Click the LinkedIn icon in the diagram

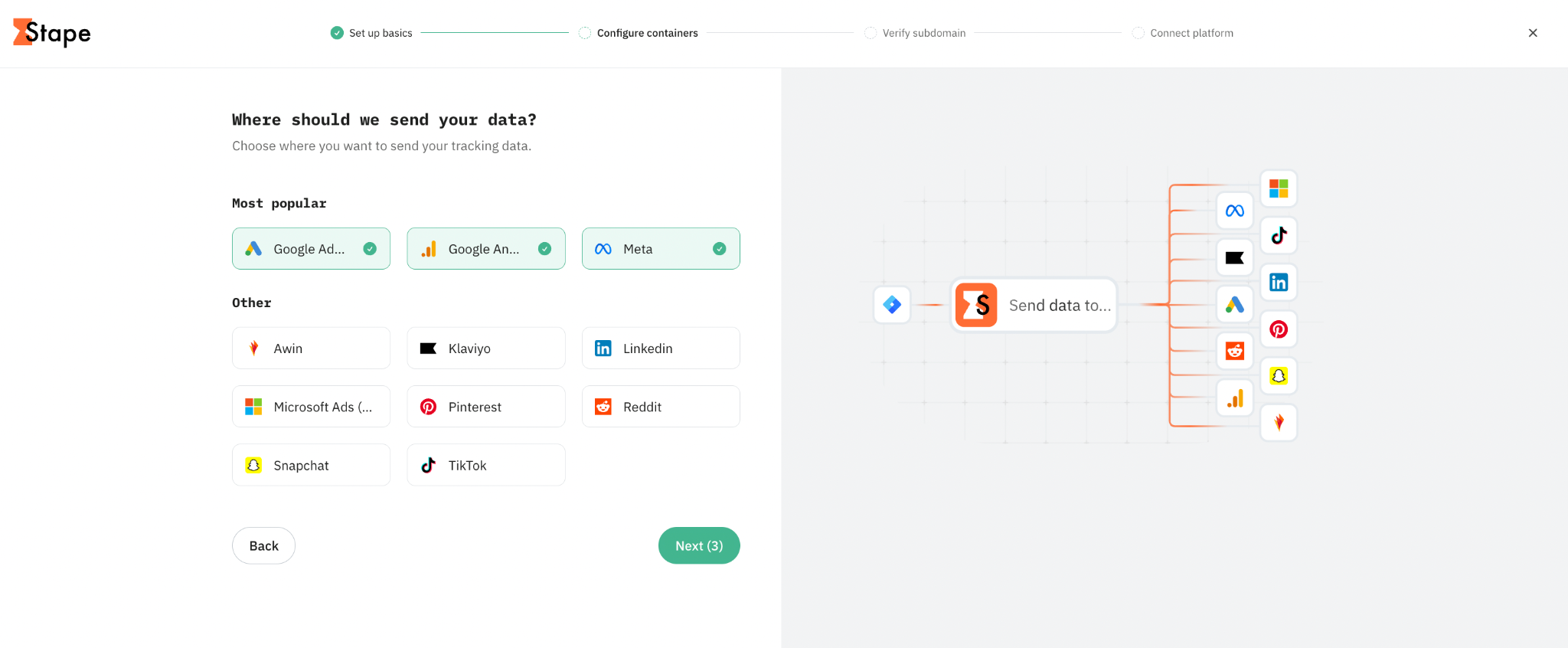pos(1279,282)
